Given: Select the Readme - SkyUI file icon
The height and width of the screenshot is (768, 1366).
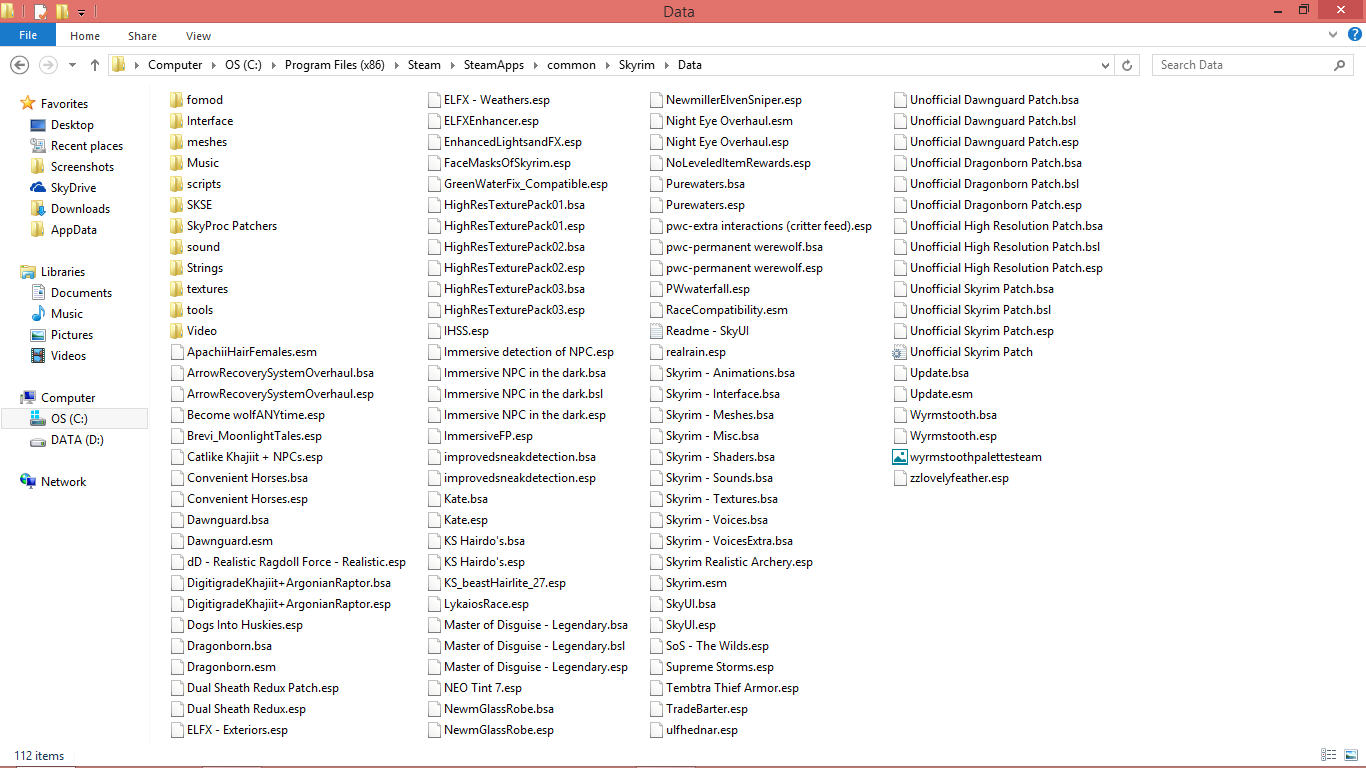Looking at the screenshot, I should (656, 331).
